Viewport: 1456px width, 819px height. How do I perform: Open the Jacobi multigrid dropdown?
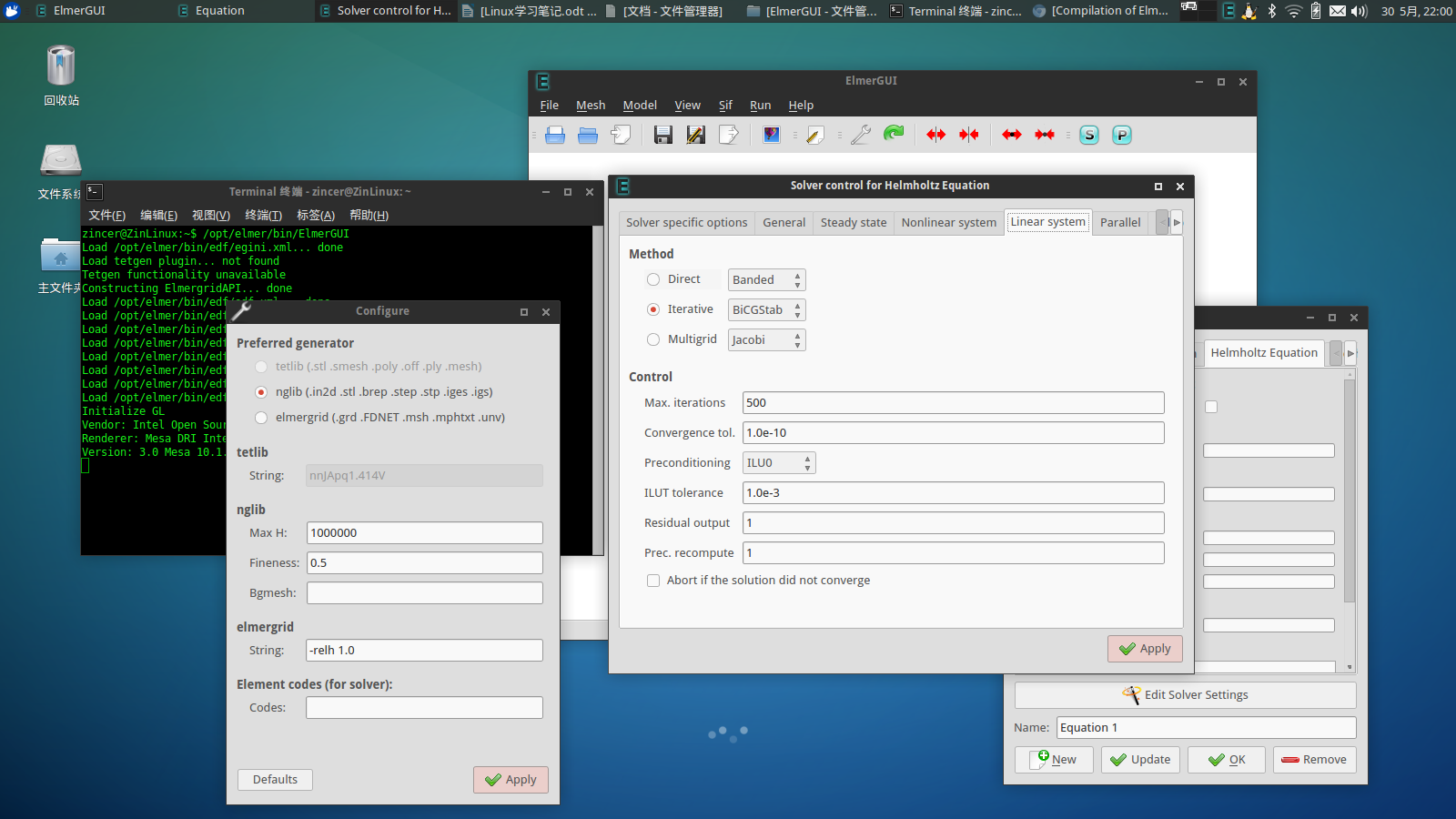tap(767, 340)
